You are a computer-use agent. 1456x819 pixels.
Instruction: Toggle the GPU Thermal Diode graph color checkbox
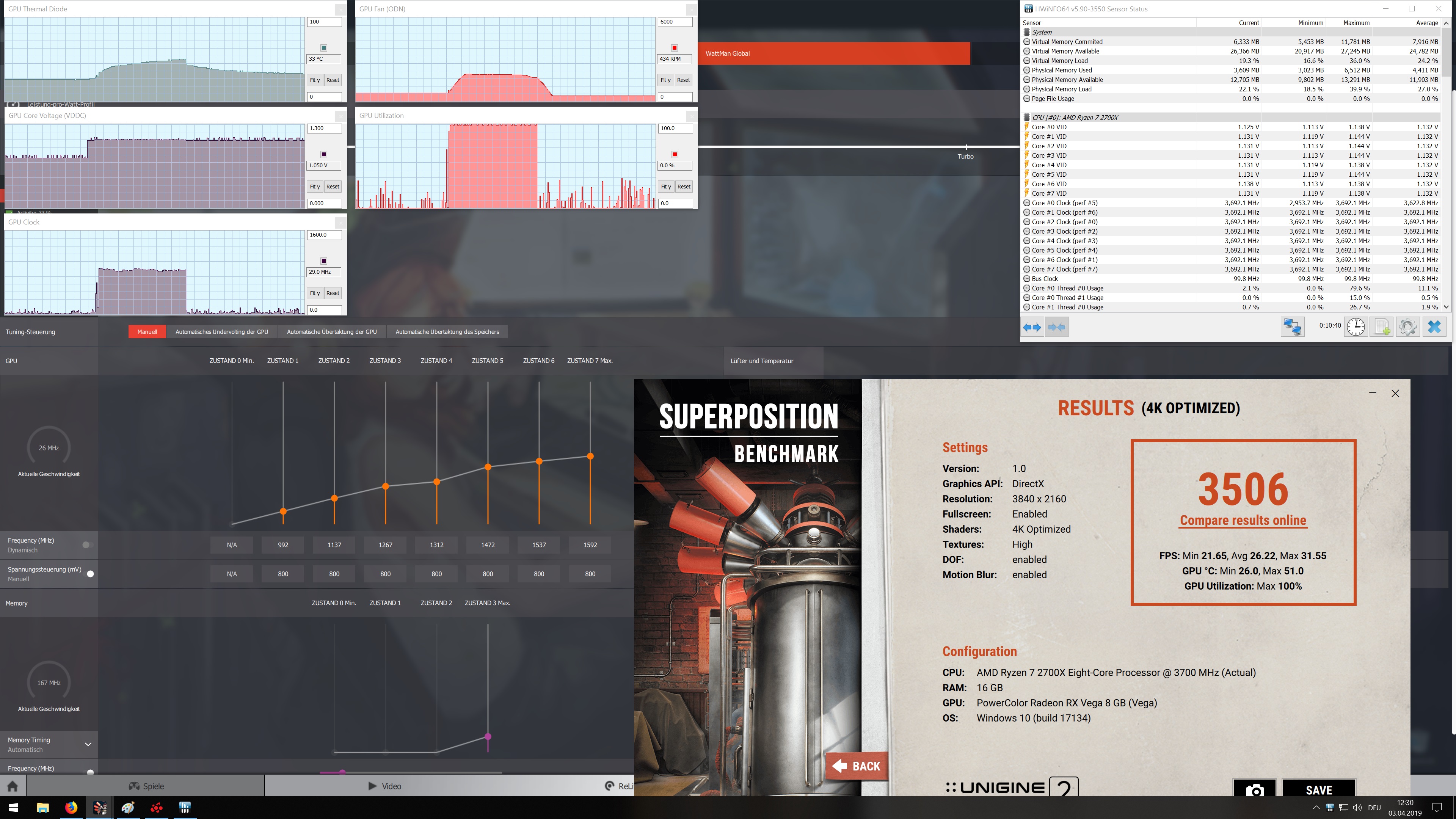324,47
